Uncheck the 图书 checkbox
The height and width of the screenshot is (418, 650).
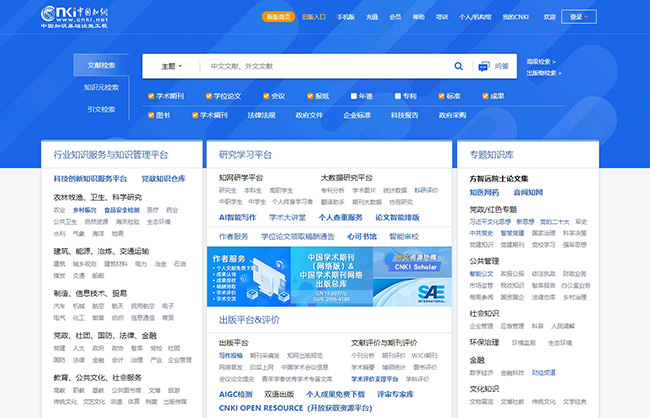point(151,115)
